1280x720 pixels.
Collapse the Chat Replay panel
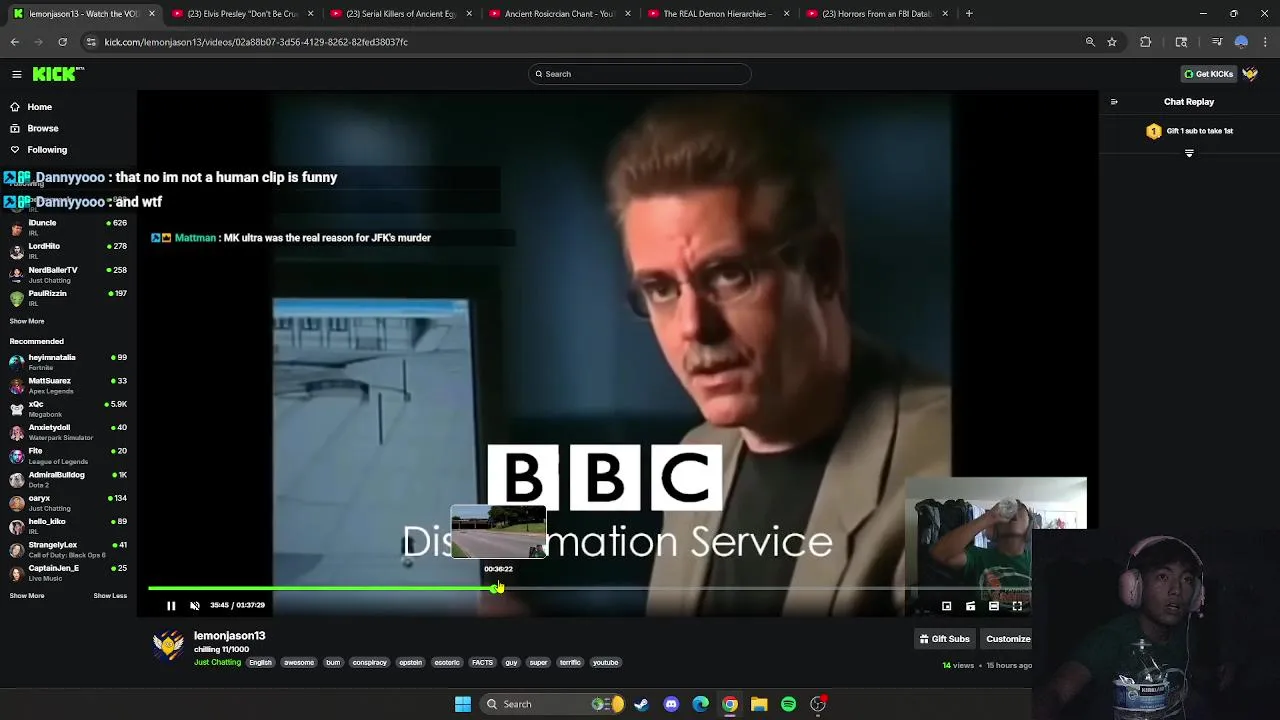click(x=1114, y=102)
